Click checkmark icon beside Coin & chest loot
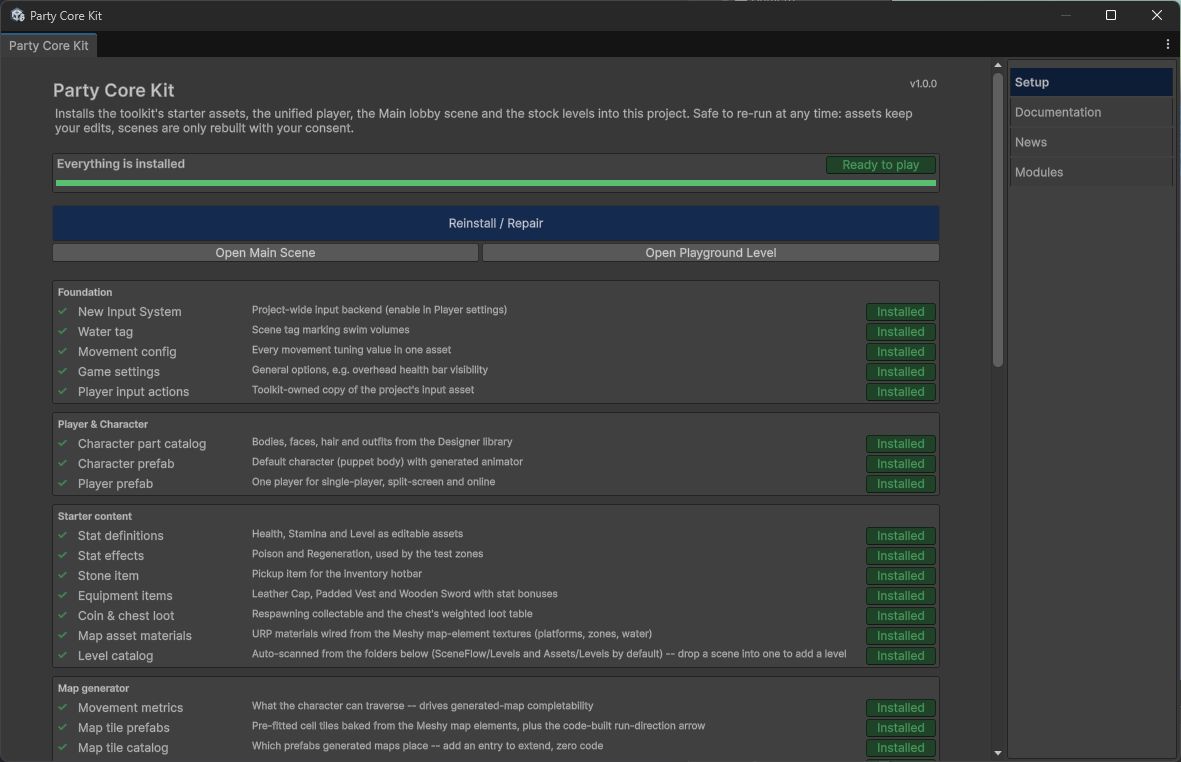Screen dimensions: 1181x762 (63, 615)
